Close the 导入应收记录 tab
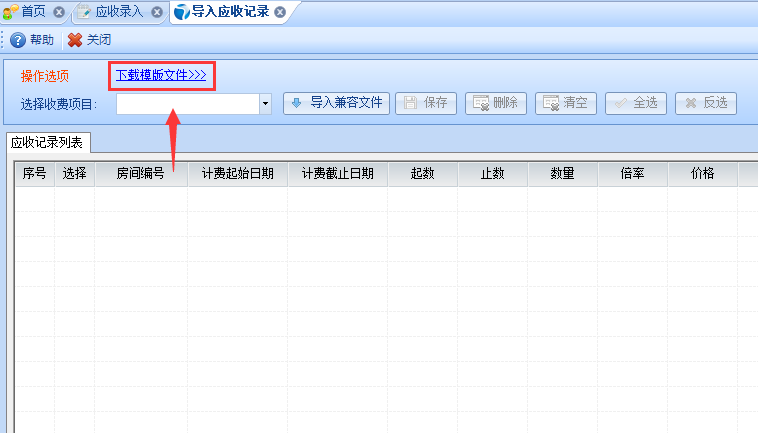758x433 pixels. (280, 12)
